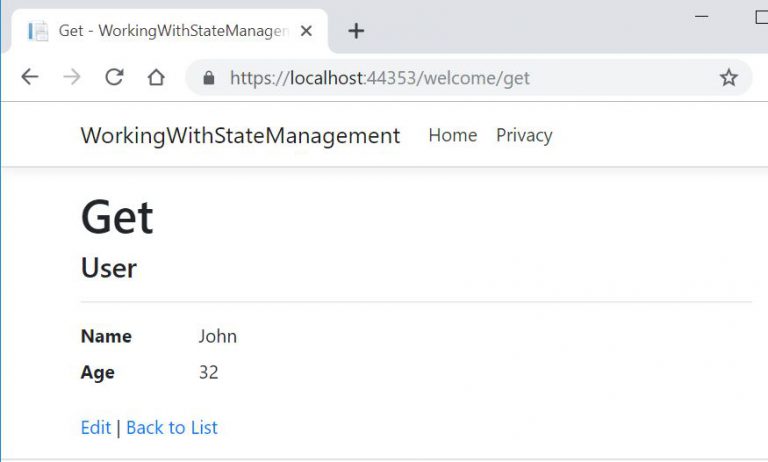This screenshot has height=462, width=768.
Task: Click the tab's page favicon
Action: (x=39, y=31)
